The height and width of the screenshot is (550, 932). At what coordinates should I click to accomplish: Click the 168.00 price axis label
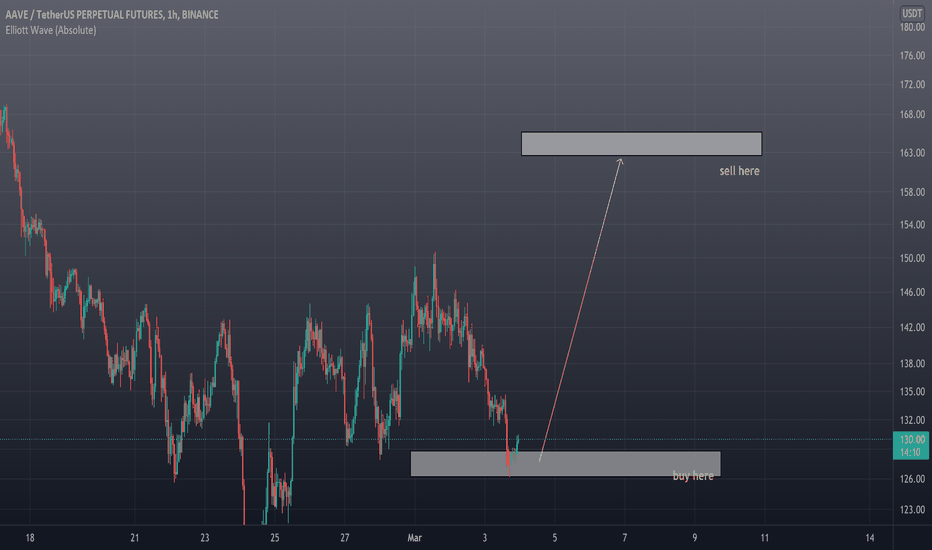pyautogui.click(x=912, y=114)
